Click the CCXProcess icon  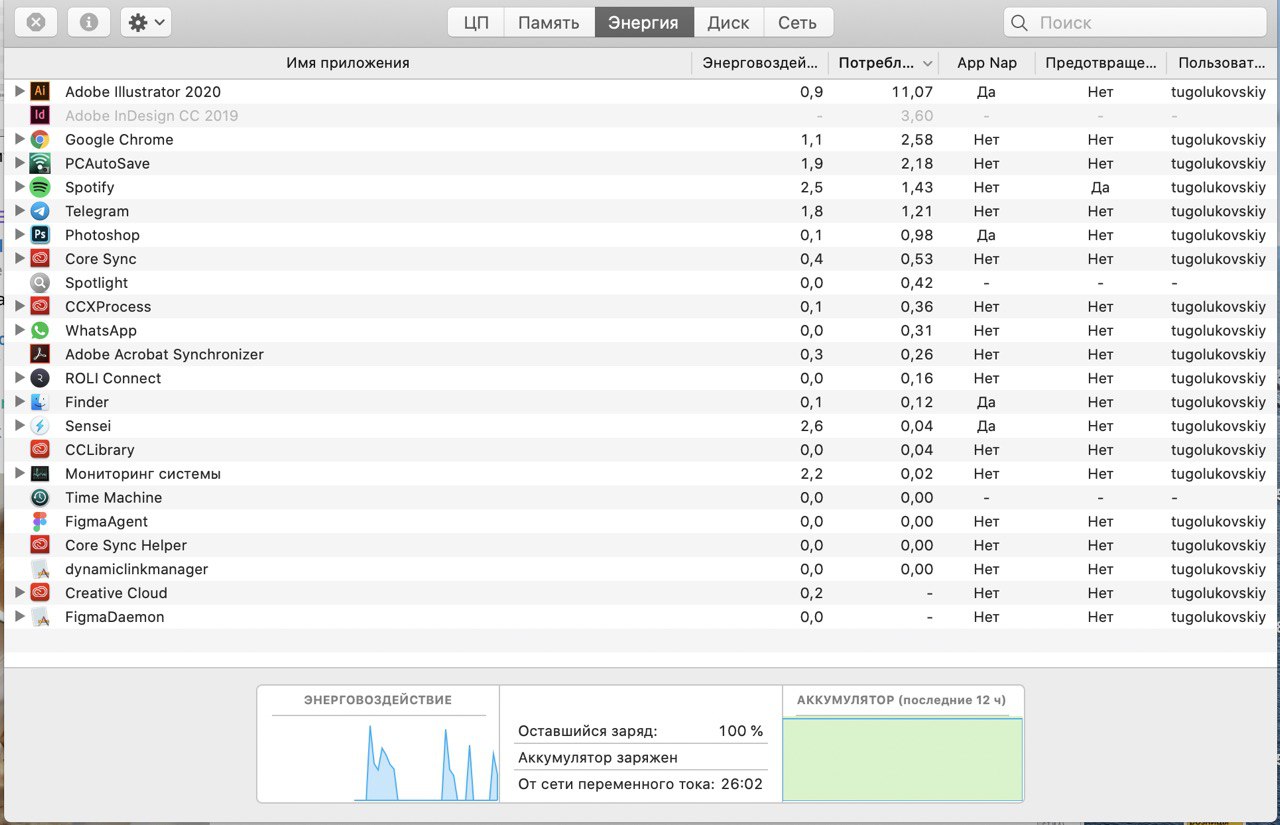(40, 306)
